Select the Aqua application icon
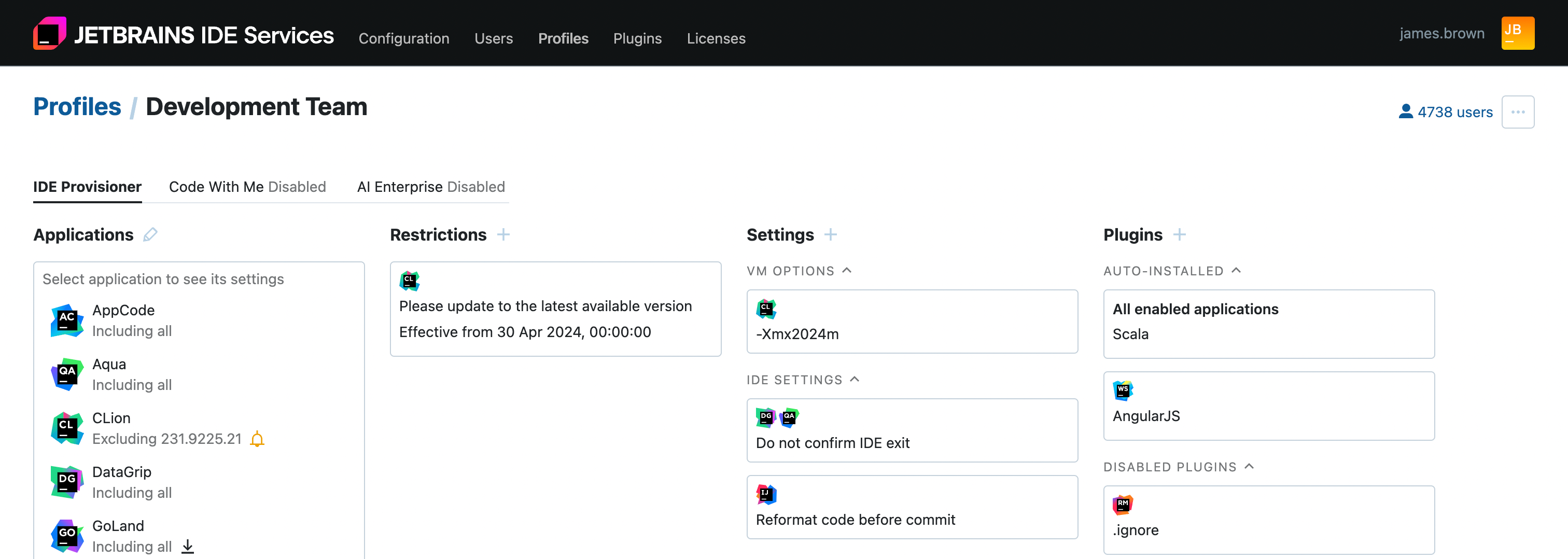This screenshot has height=559, width=1568. (66, 374)
